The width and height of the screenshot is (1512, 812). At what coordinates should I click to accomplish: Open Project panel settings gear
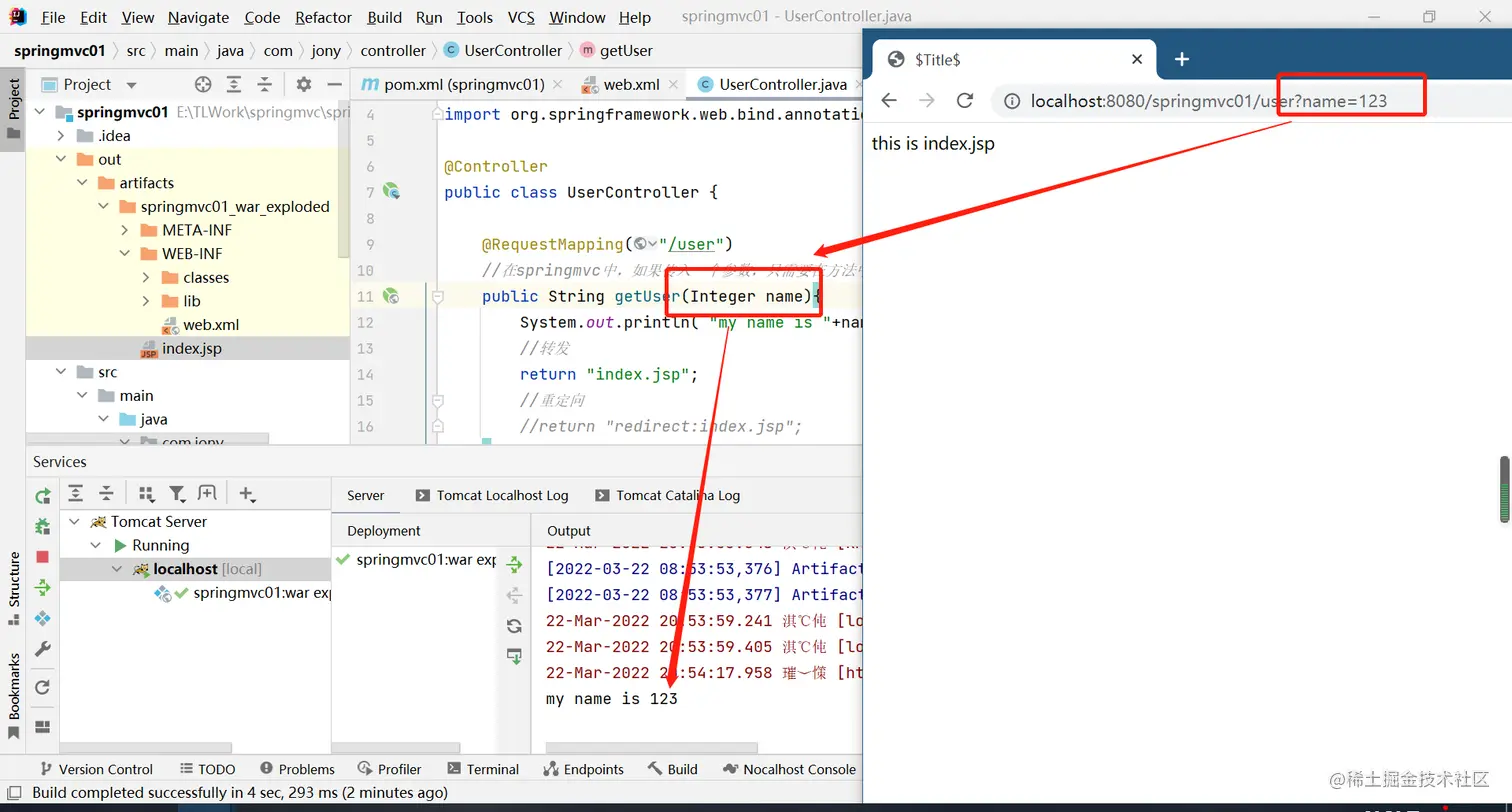(304, 85)
